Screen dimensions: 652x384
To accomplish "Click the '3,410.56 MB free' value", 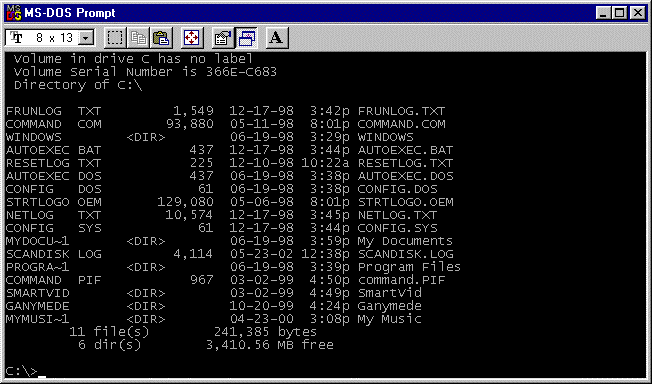I will point(269,345).
